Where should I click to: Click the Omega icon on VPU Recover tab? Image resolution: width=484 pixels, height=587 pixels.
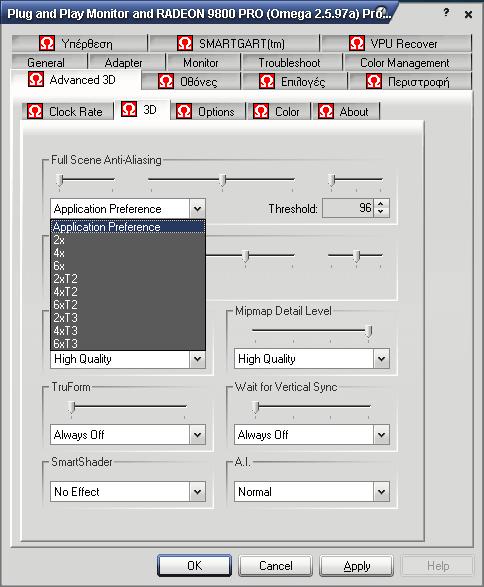click(357, 43)
